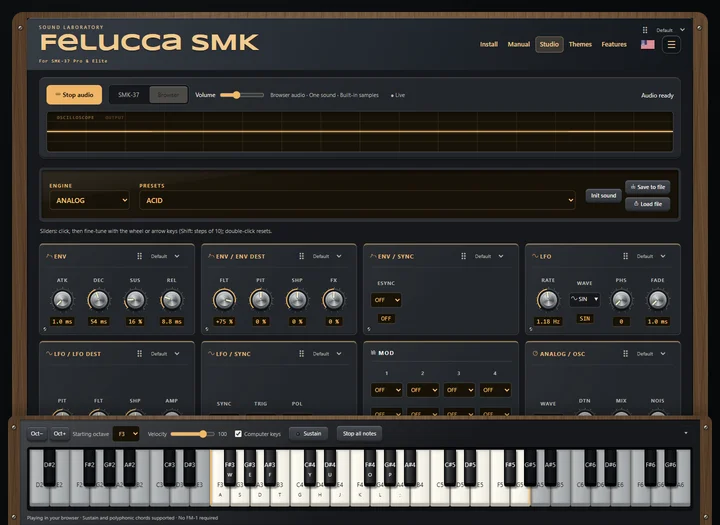Open the Features page

point(614,45)
